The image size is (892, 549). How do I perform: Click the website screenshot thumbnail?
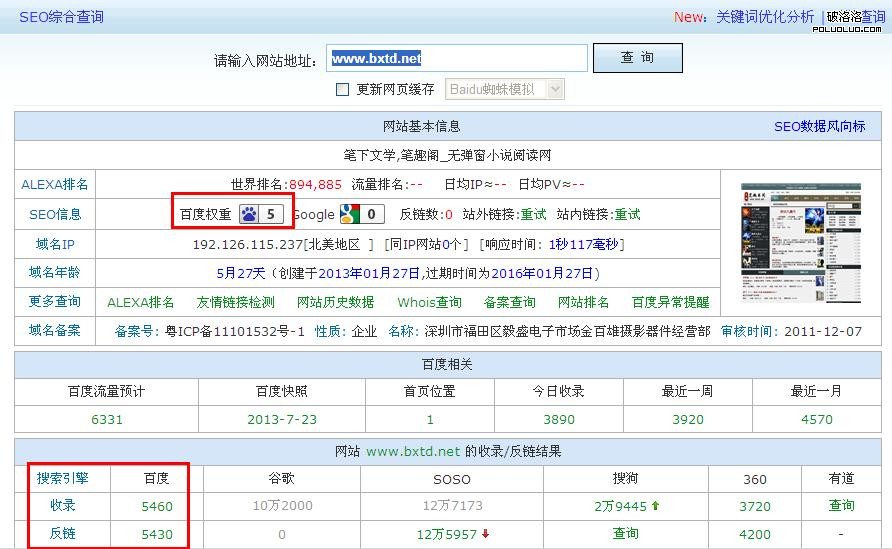click(x=801, y=243)
